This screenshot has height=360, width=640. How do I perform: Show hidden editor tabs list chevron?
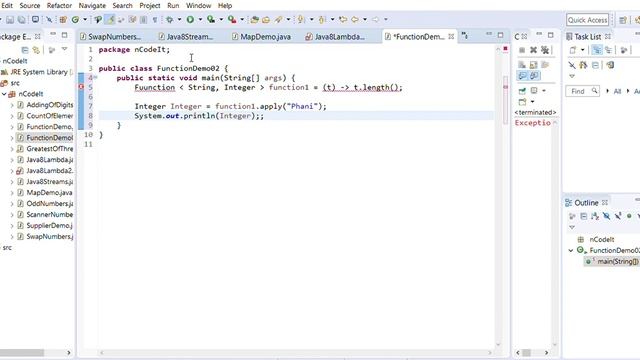464,36
